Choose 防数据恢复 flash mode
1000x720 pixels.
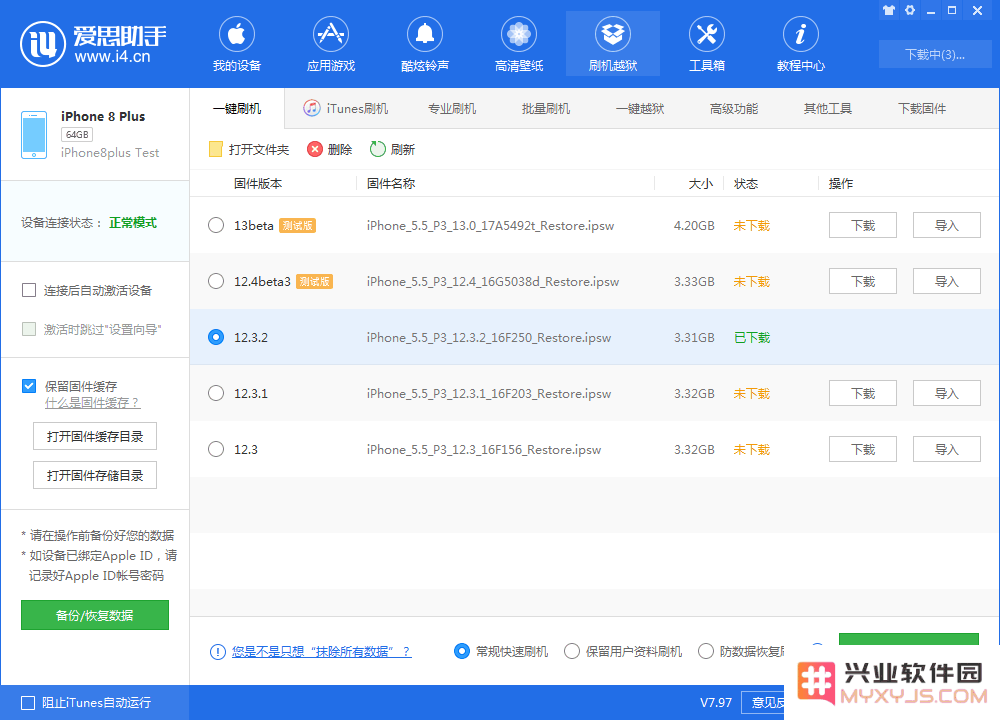pos(706,651)
